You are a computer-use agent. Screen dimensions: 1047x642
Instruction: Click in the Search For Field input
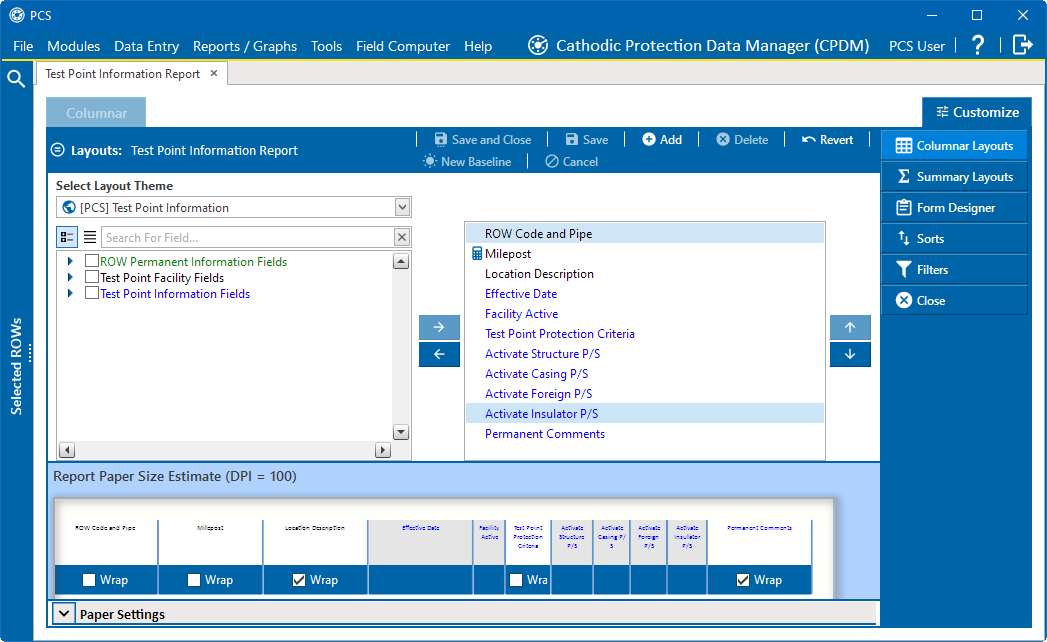248,237
